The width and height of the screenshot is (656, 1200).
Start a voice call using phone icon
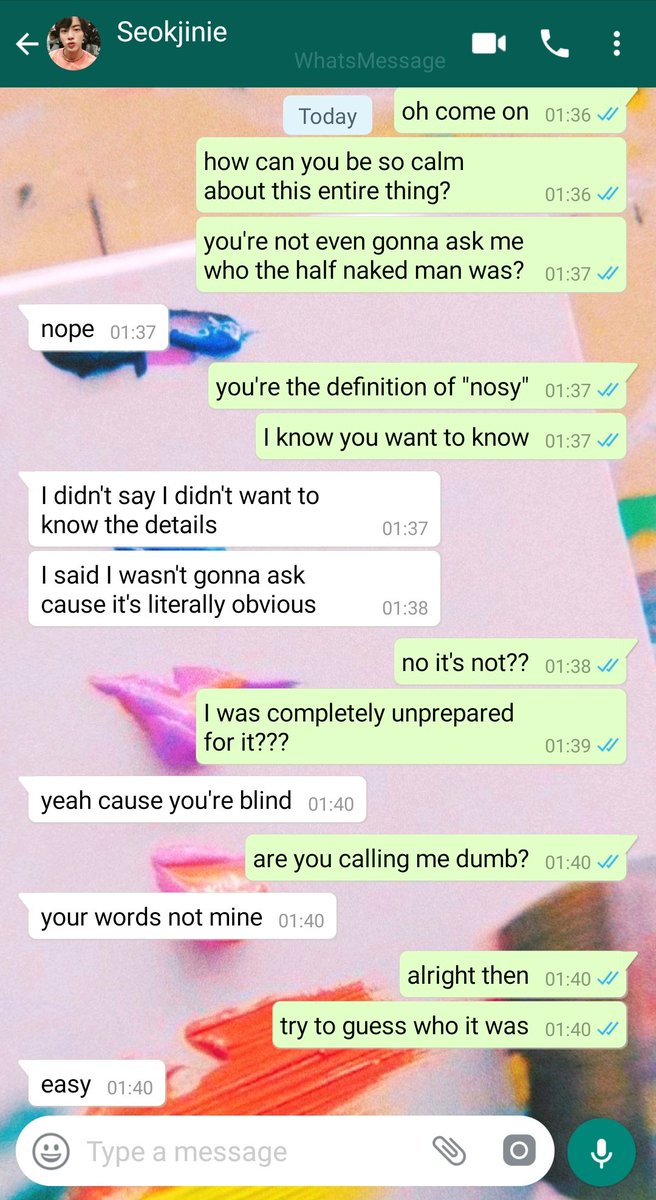(553, 43)
